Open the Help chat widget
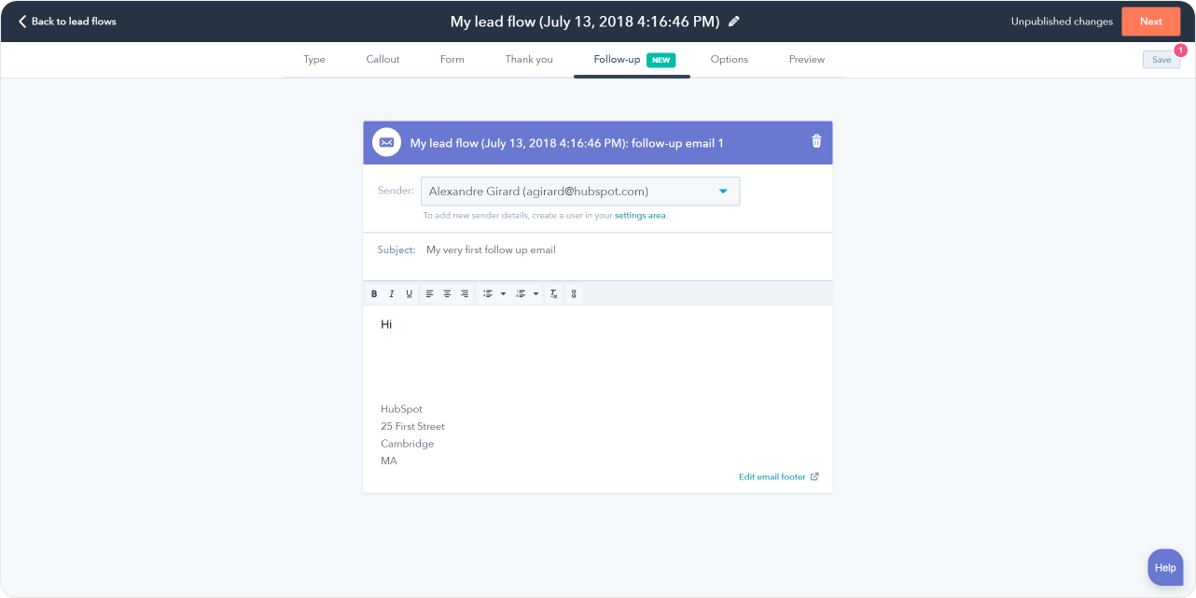 click(x=1165, y=567)
